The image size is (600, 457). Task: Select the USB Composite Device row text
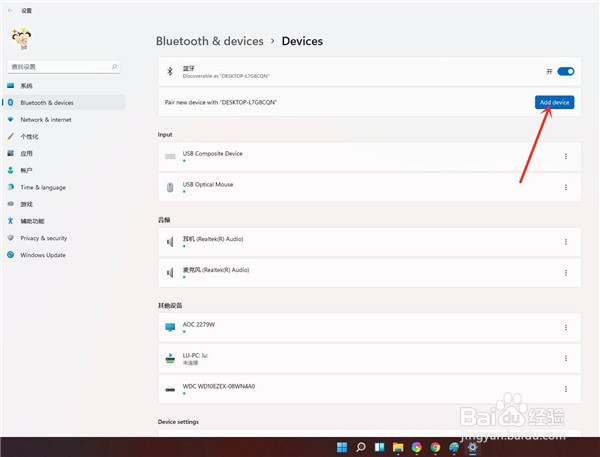coord(212,153)
